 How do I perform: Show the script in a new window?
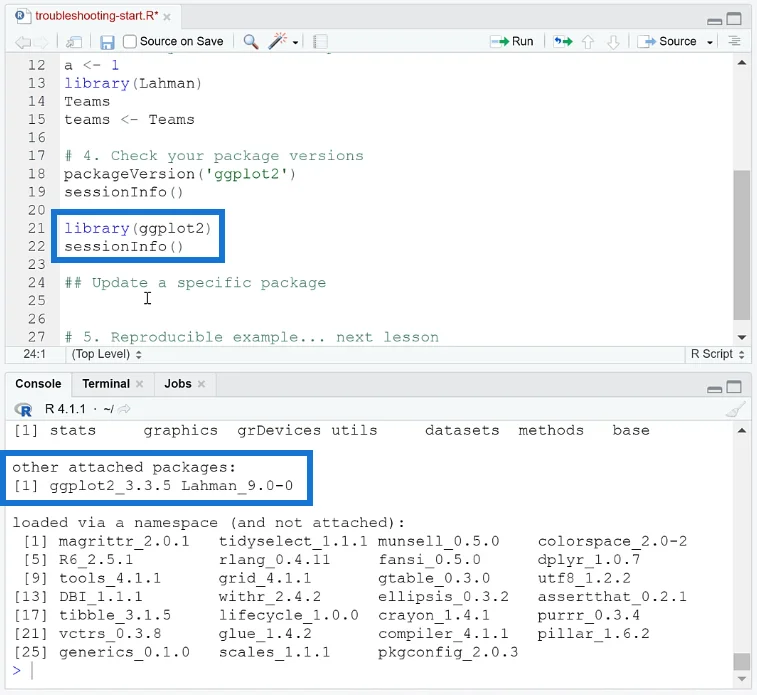coord(74,42)
